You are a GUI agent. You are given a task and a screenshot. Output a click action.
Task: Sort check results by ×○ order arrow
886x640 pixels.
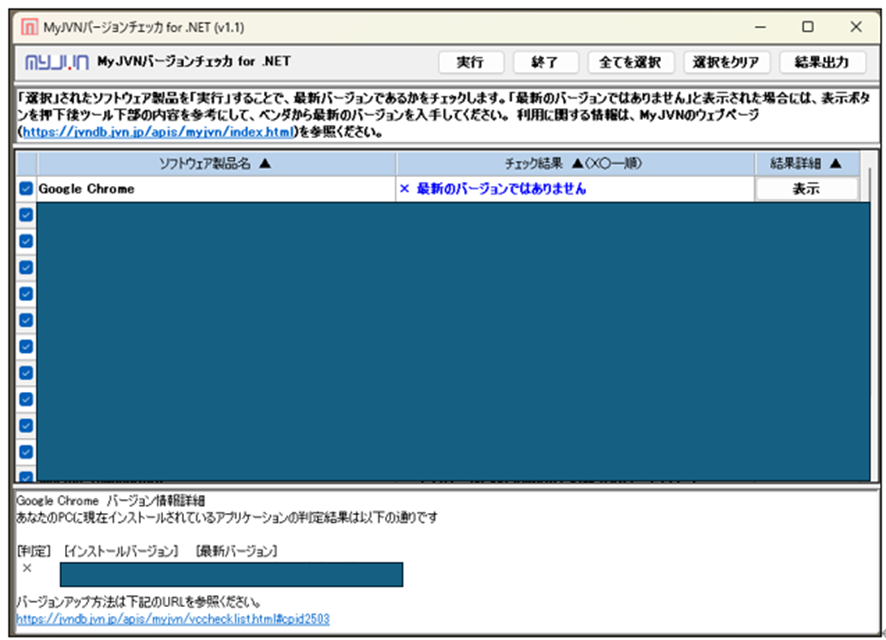pos(577,163)
